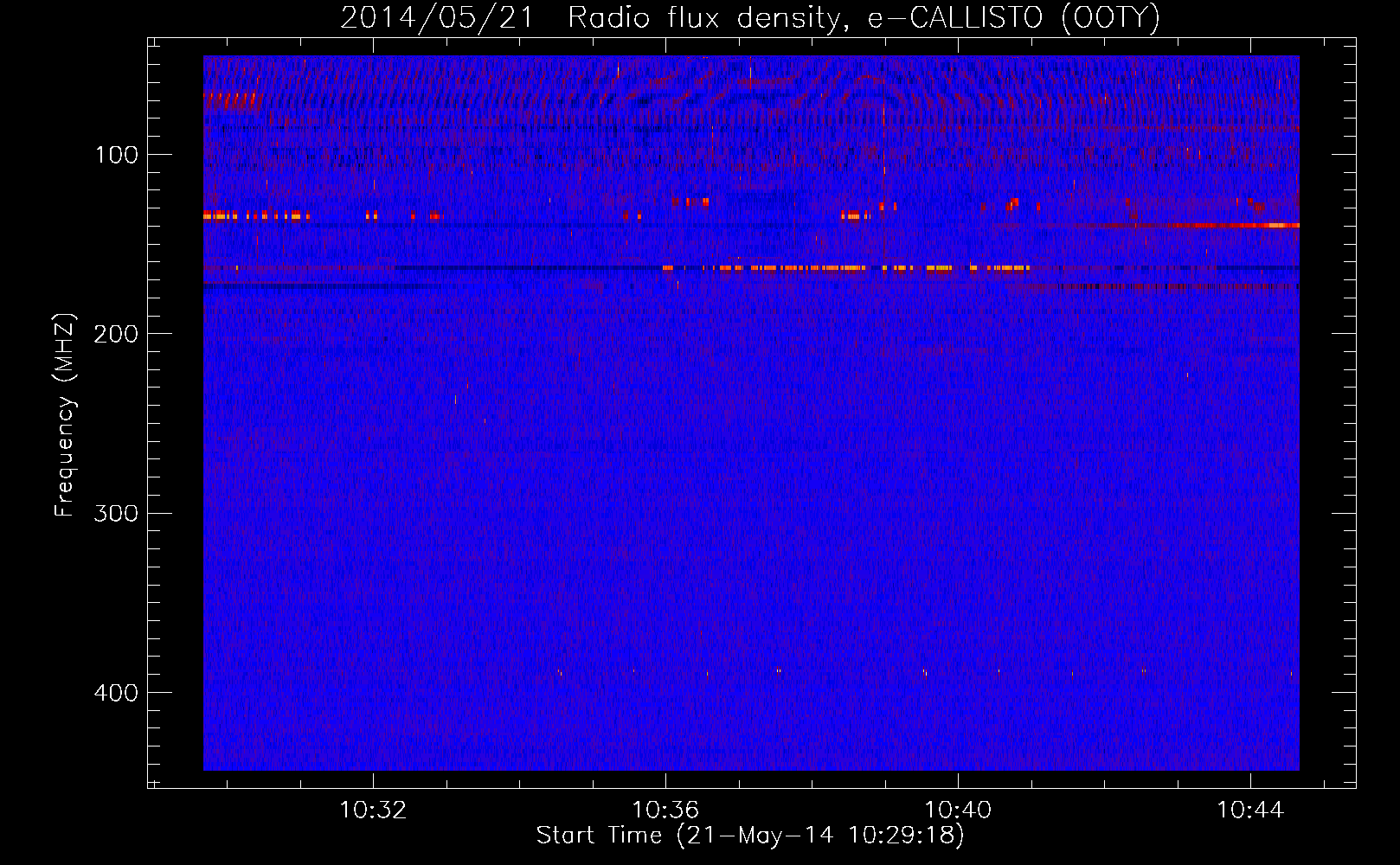Click the 10:40 time tick label

click(958, 811)
